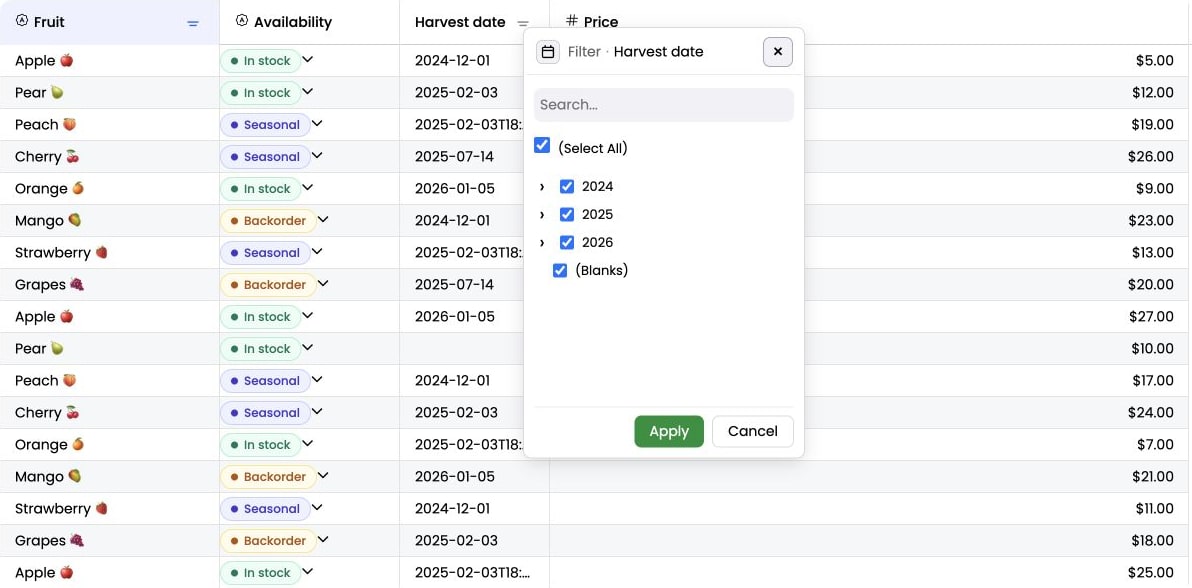Open the availability dropdown in the $26.00 Cherry row
The width and height of the screenshot is (1192, 588).
click(317, 156)
